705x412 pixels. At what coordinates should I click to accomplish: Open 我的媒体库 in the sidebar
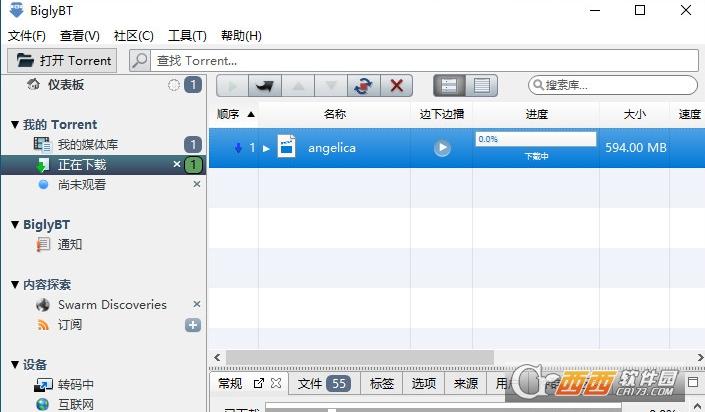click(88, 144)
